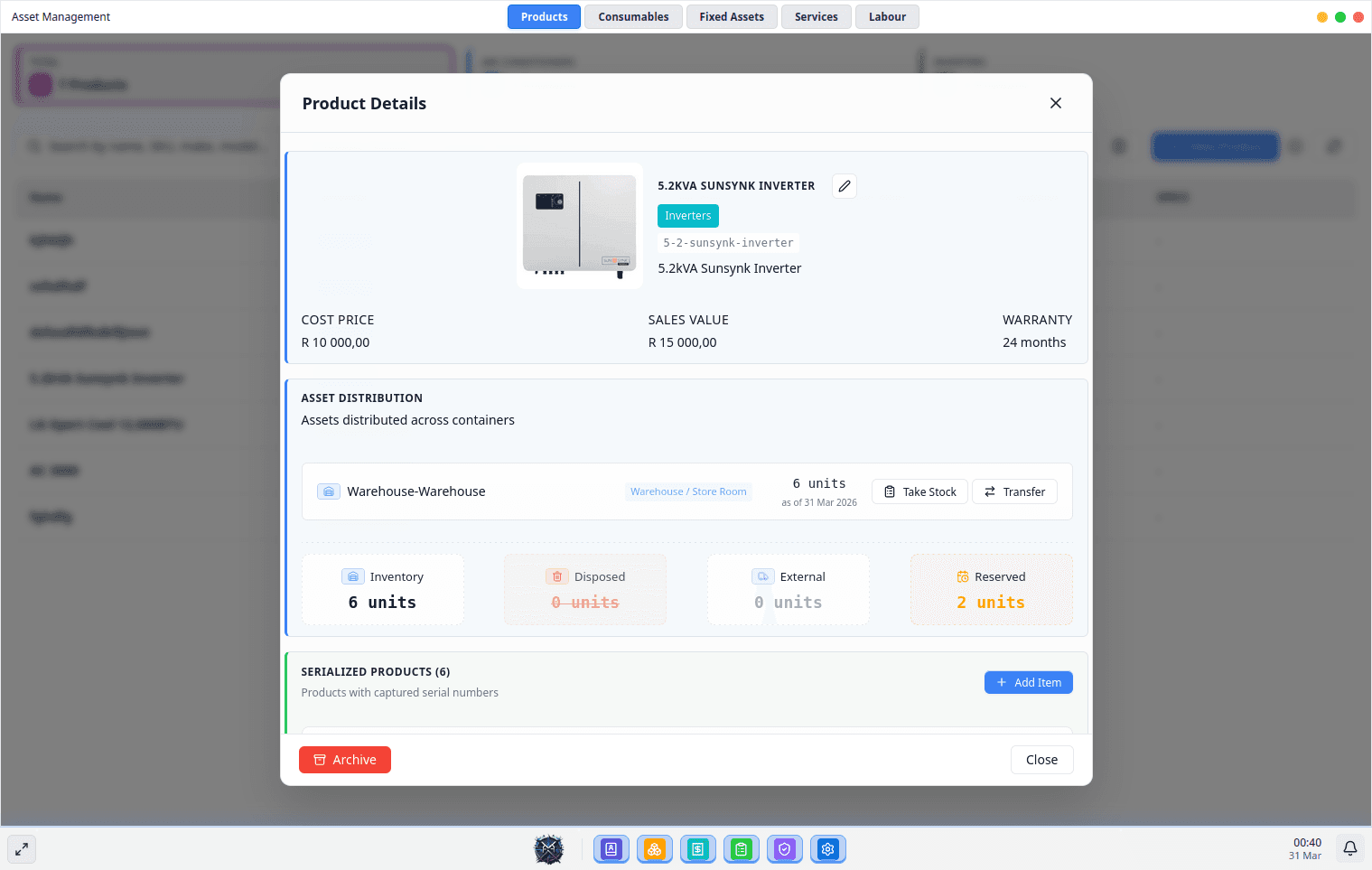Click the 5-2-sunsynk-inverter SKU code
1372x870 pixels.
[728, 243]
